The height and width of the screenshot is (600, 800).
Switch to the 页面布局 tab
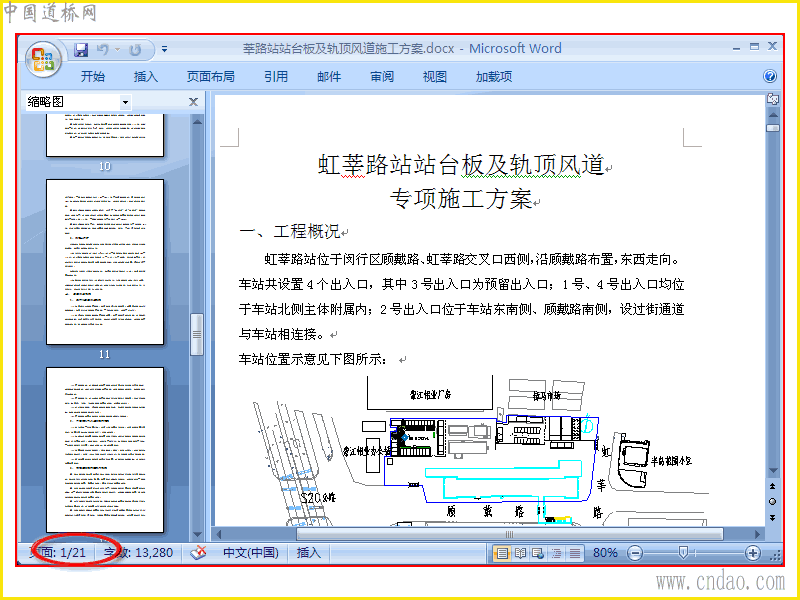click(x=211, y=77)
